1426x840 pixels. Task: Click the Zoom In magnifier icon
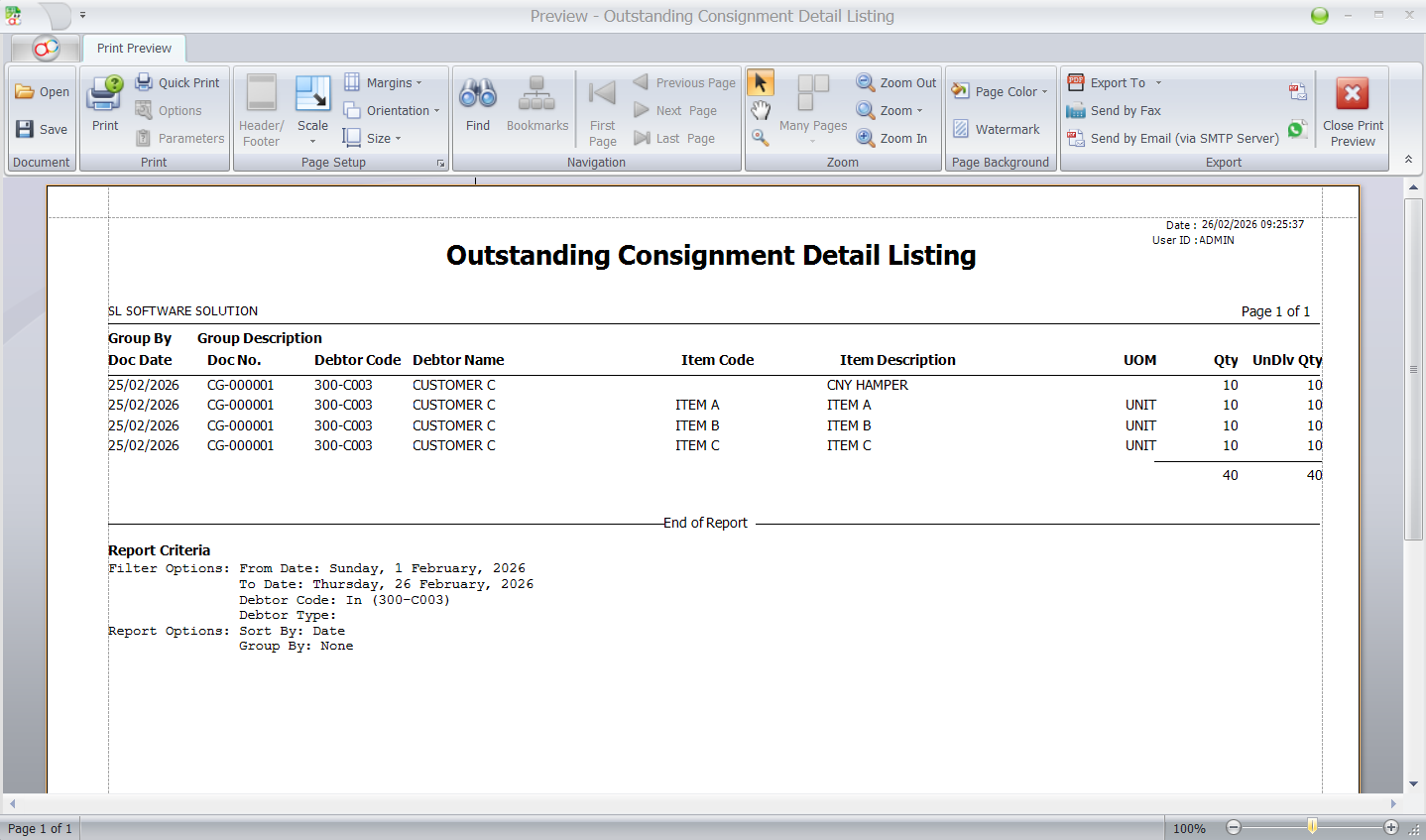tap(865, 138)
